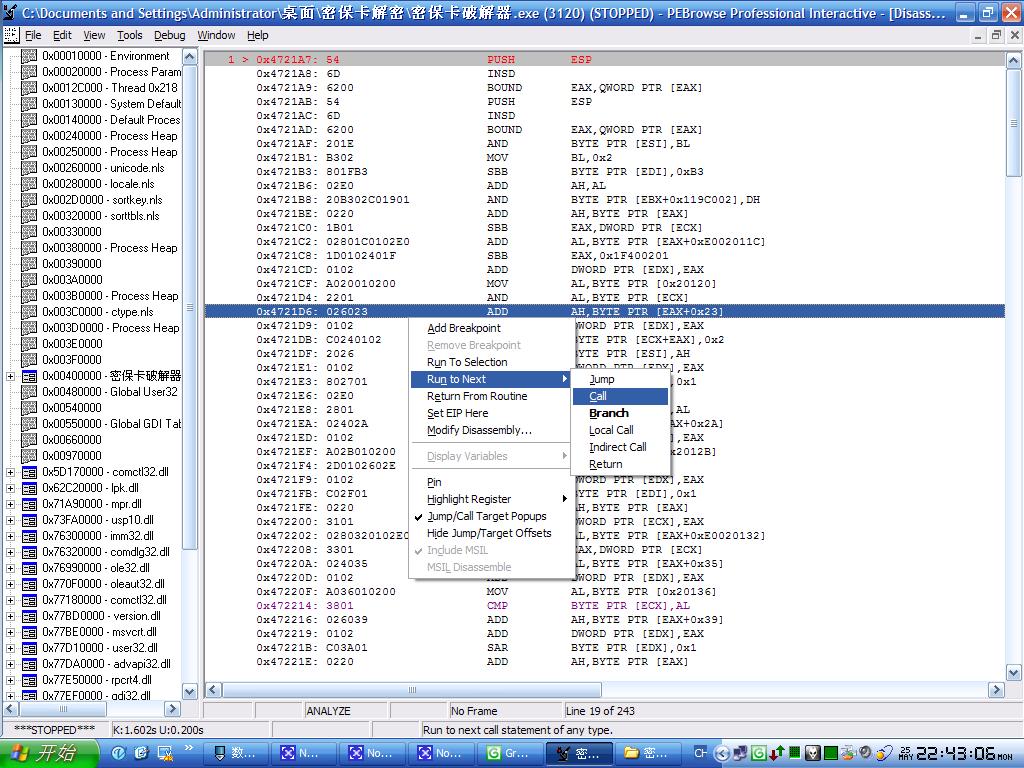Switch to the '数...' taskbar button
1024x768 pixels.
pyautogui.click(x=236, y=753)
